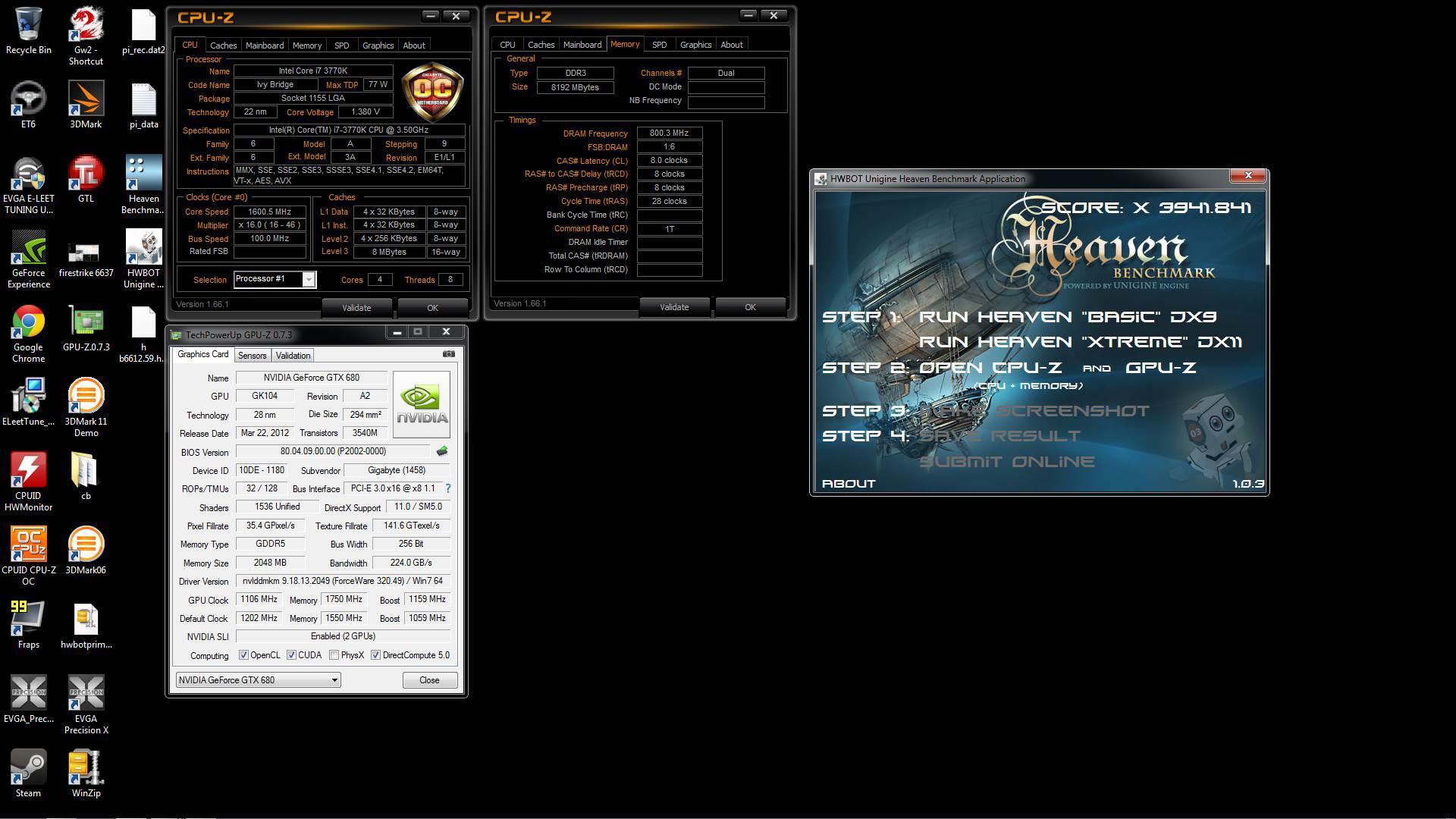This screenshot has width=1456, height=819.
Task: Open CPUID HWMonitor from the desktop
Action: point(28,482)
